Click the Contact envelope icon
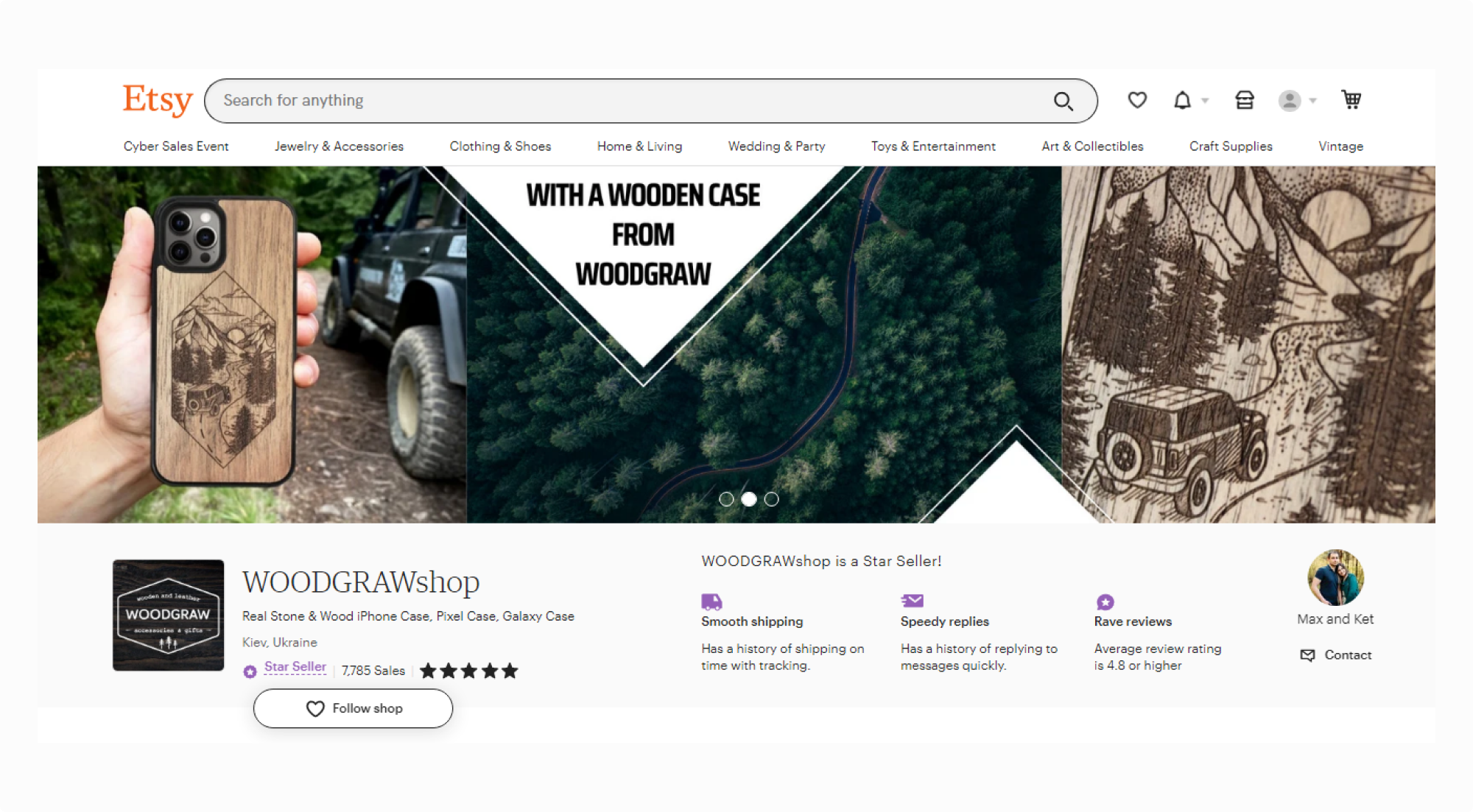The width and height of the screenshot is (1473, 812). tap(1307, 655)
